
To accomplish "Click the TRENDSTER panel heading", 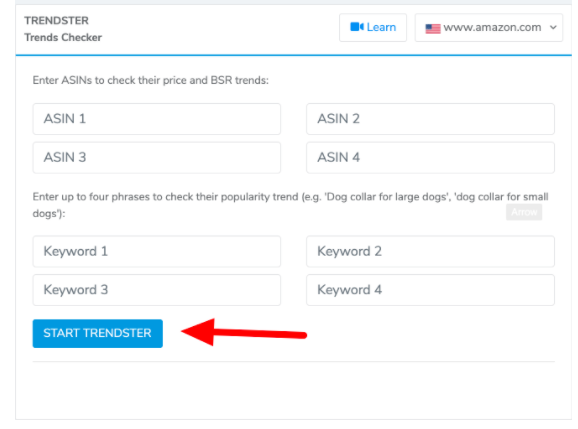I will point(56,21).
